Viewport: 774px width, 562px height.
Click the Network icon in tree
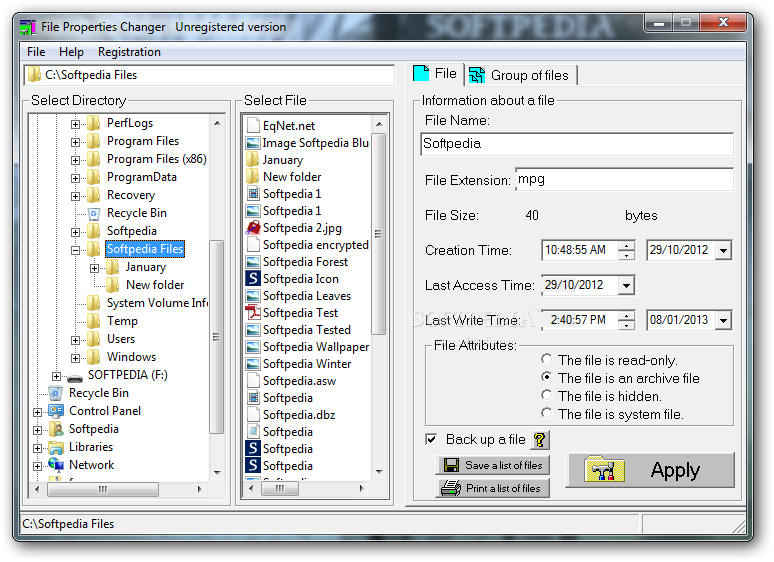coord(56,465)
